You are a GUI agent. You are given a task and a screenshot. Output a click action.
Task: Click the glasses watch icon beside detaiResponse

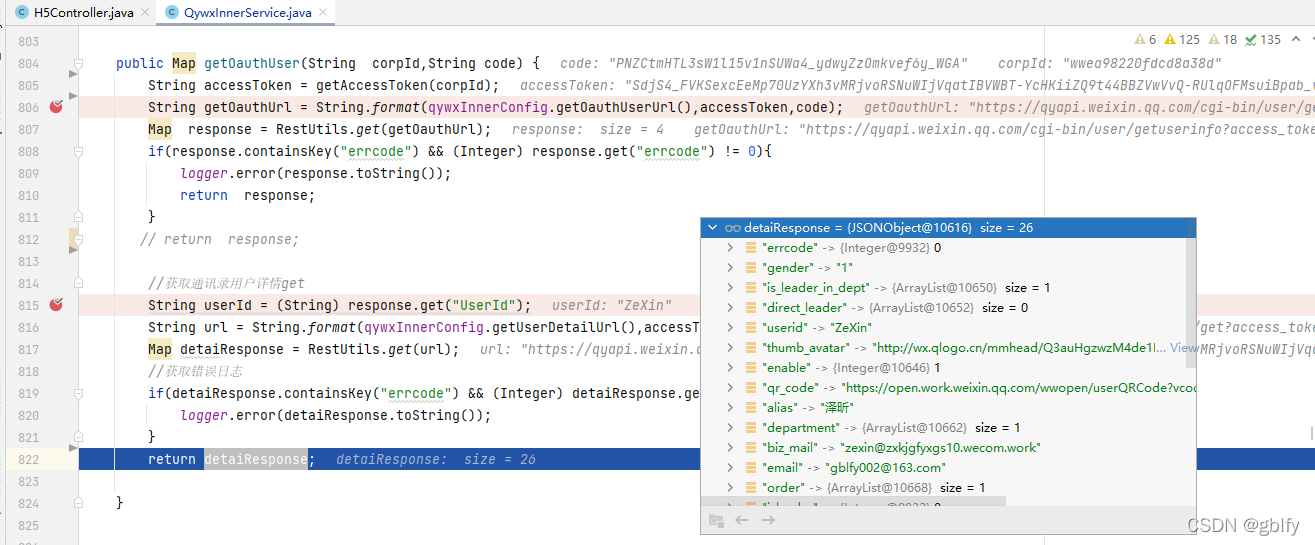732,228
